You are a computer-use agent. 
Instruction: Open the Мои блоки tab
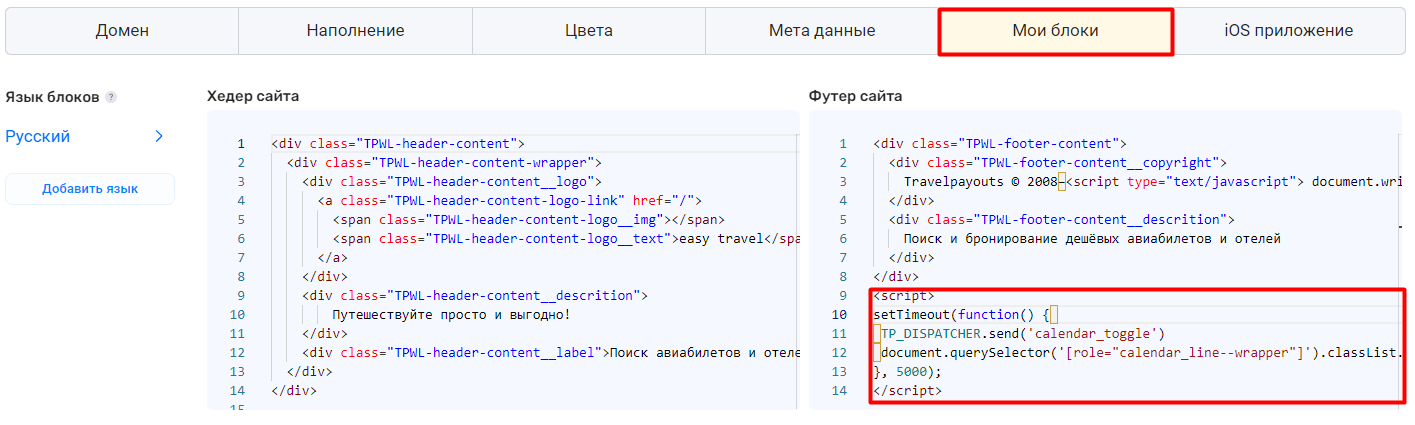pos(1055,31)
